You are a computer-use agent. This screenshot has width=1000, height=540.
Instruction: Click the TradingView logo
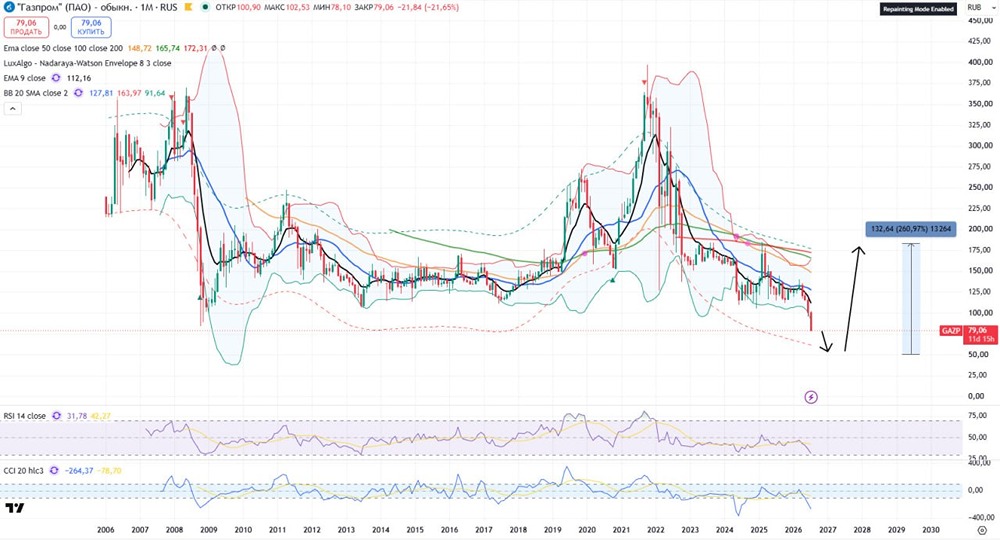pyautogui.click(x=15, y=508)
